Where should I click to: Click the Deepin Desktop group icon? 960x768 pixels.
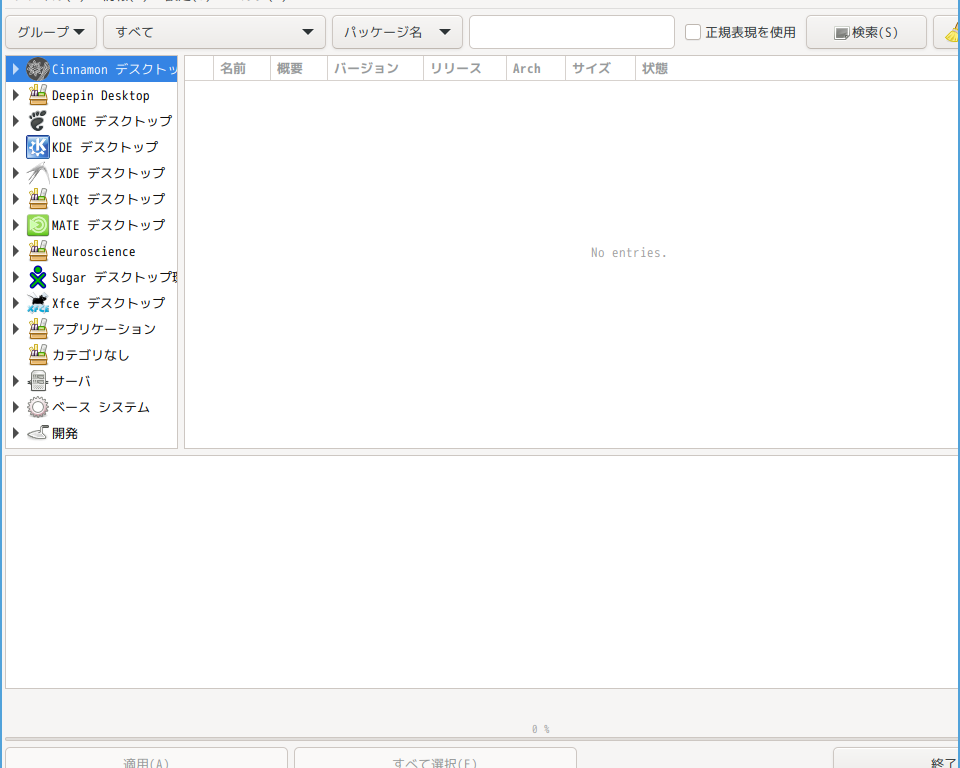click(x=37, y=95)
